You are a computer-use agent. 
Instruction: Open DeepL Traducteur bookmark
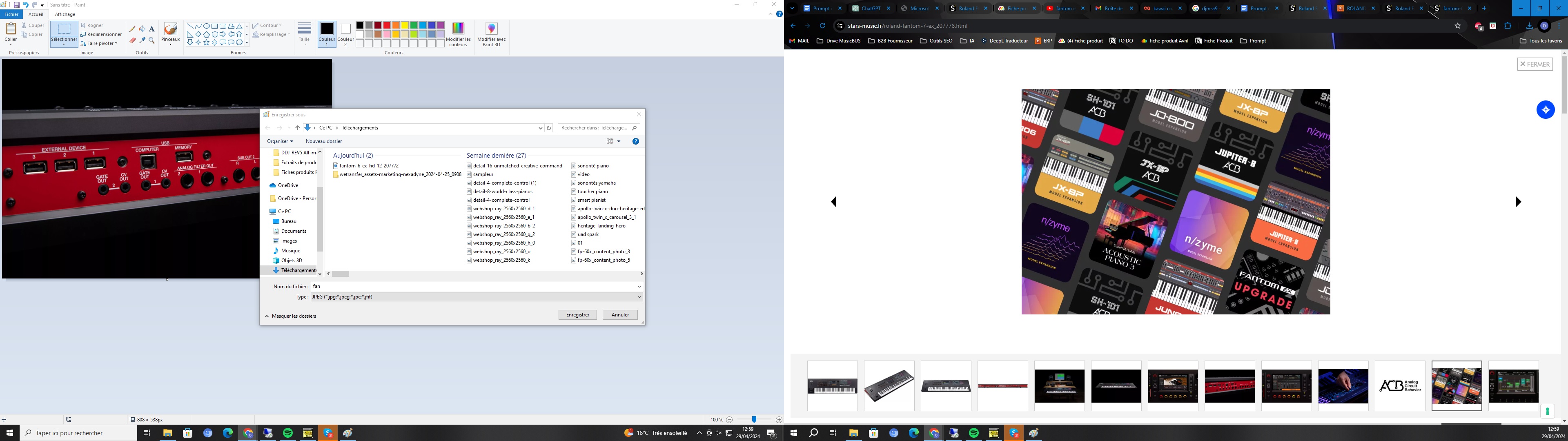click(1004, 41)
